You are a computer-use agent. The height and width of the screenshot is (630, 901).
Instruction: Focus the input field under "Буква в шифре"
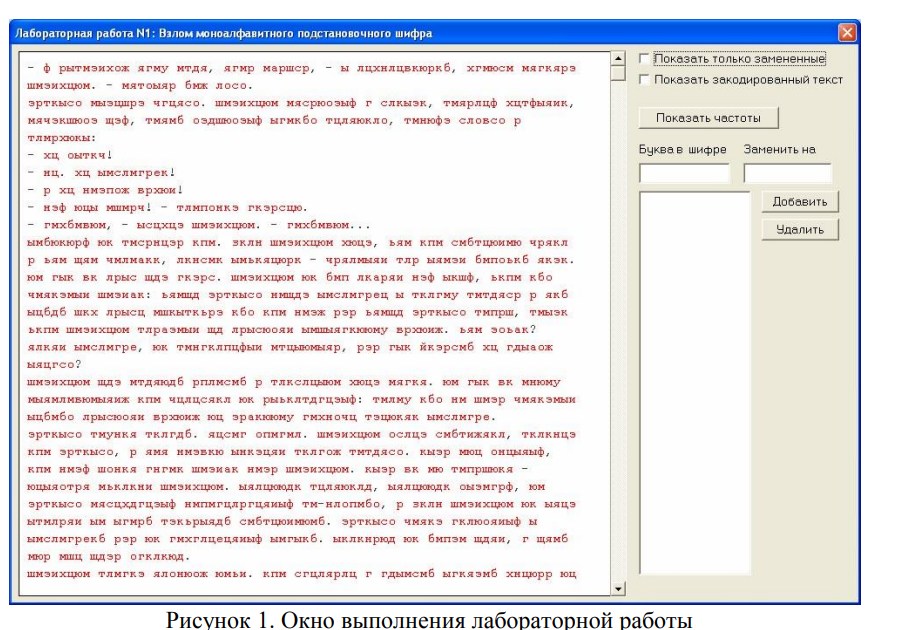tap(684, 173)
